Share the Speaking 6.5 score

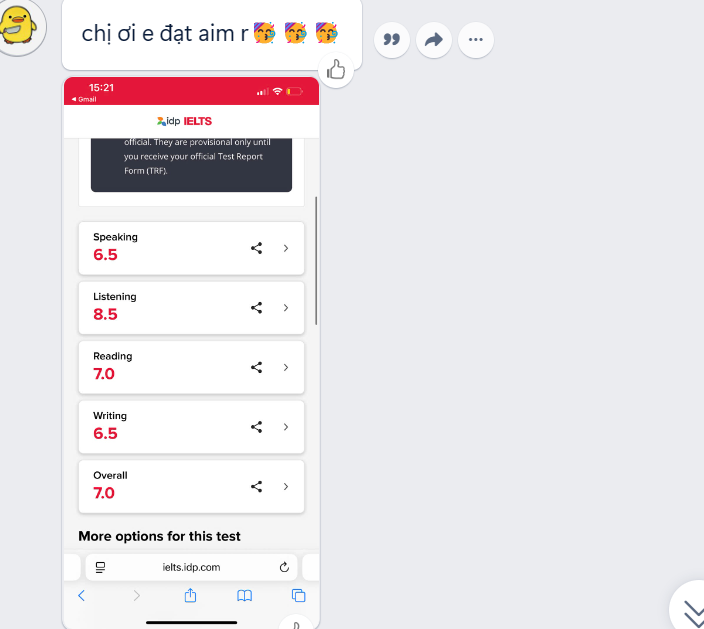pos(256,248)
